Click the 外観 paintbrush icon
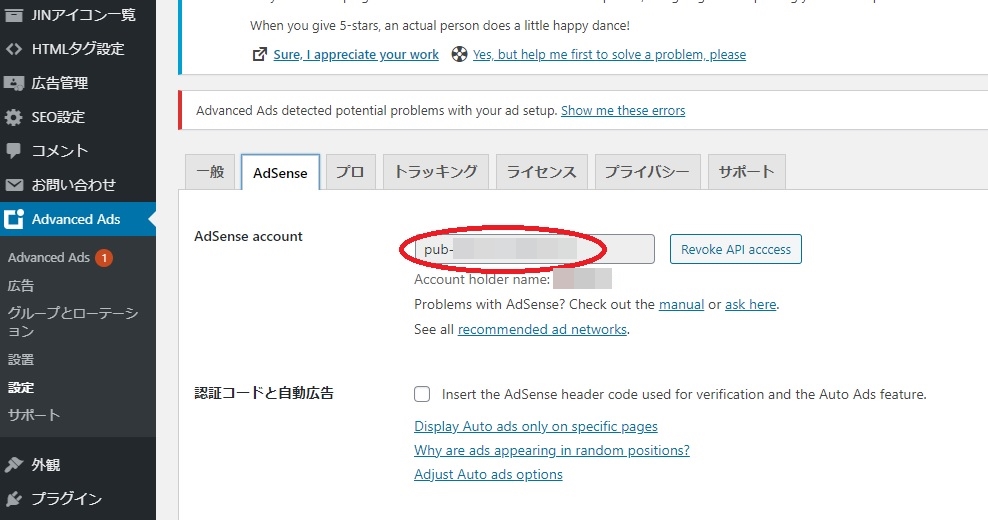This screenshot has width=988, height=520. tap(14, 465)
